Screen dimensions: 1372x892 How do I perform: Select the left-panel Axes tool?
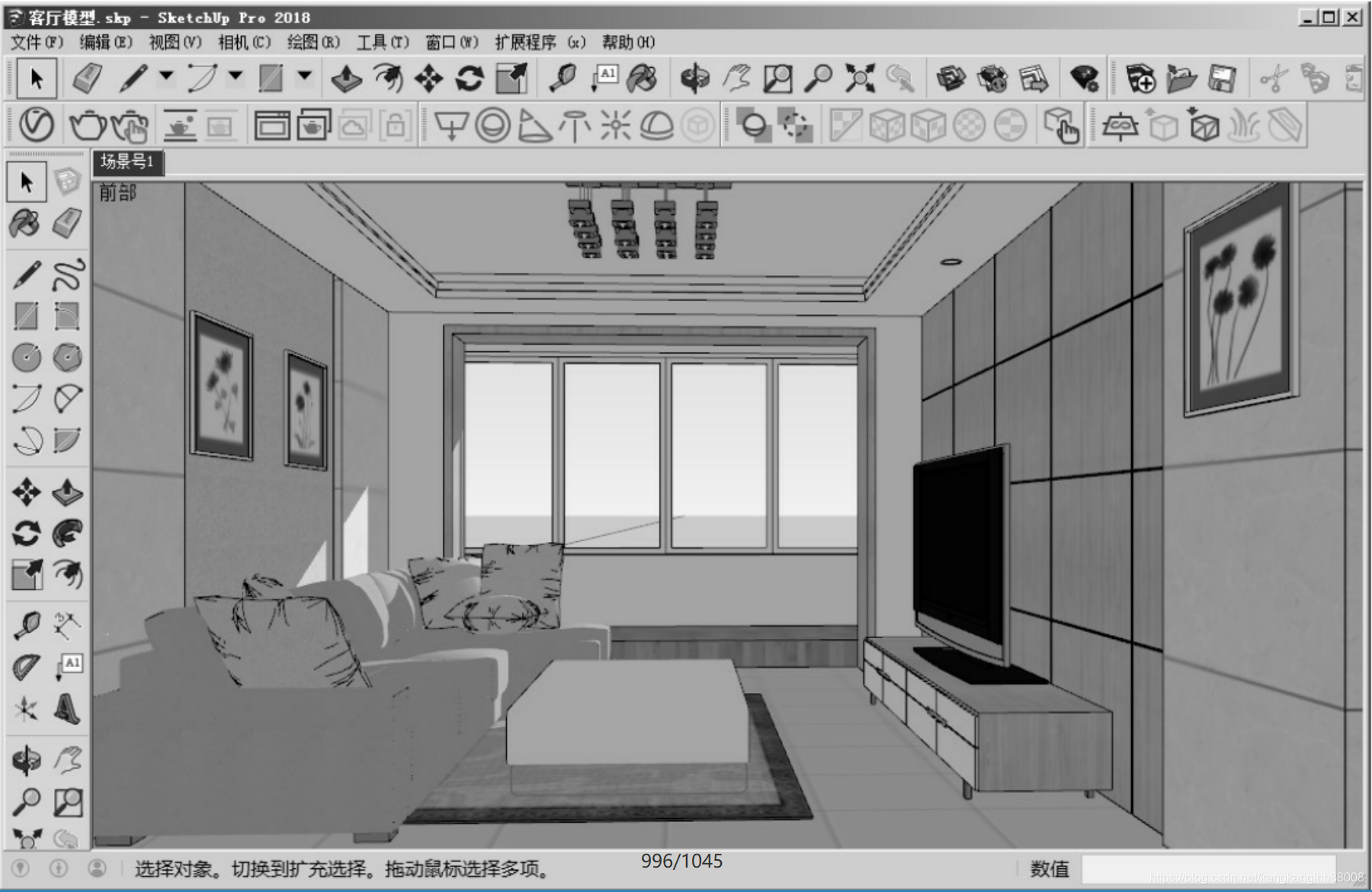27,708
